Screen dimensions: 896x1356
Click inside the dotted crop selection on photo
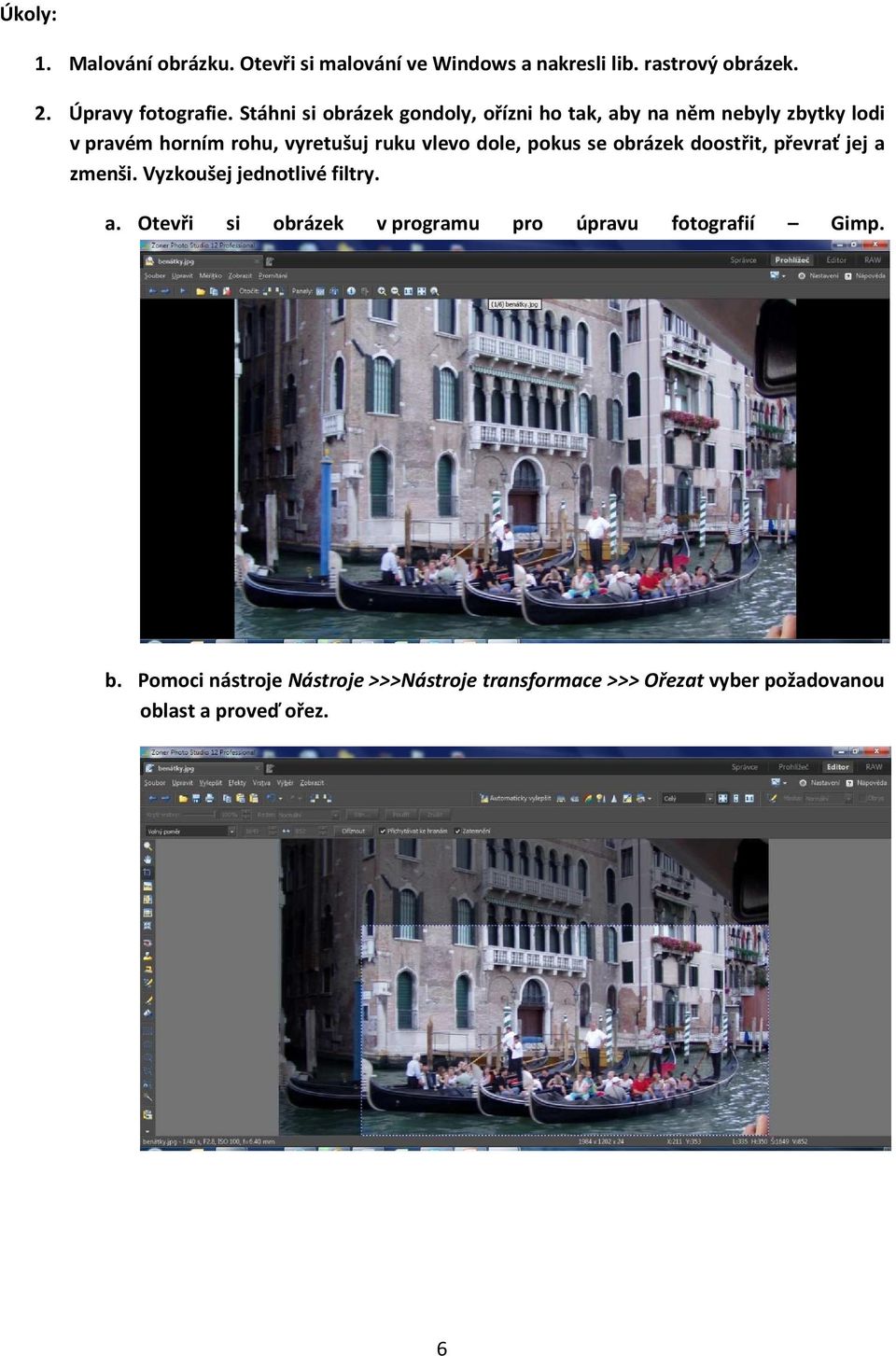pyautogui.click(x=565, y=1030)
